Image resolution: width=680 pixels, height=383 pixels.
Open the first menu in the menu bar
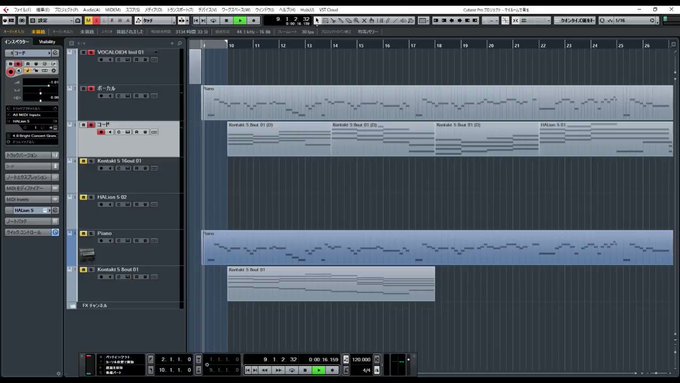coord(22,10)
